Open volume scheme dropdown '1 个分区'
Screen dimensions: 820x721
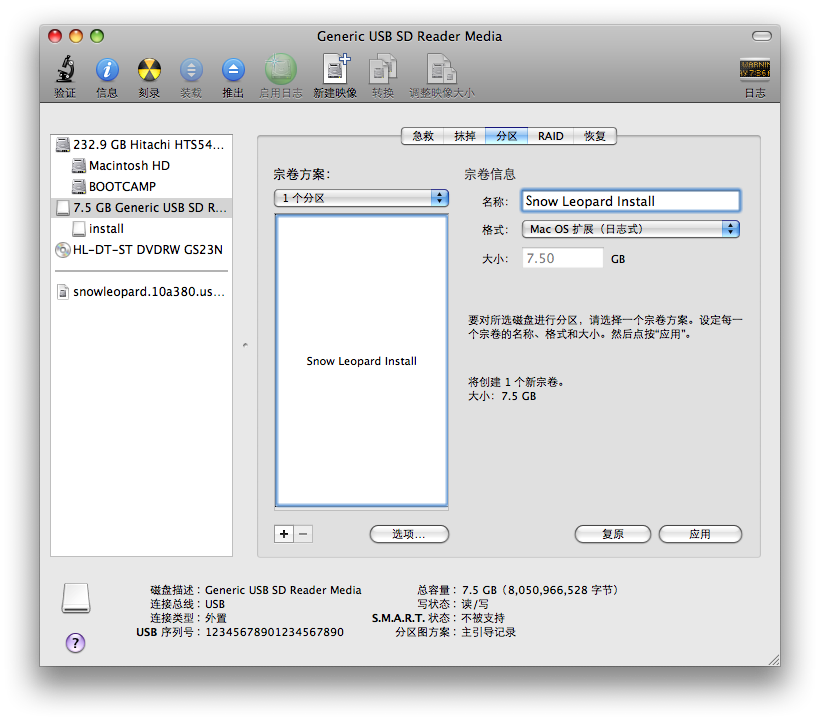click(x=361, y=198)
